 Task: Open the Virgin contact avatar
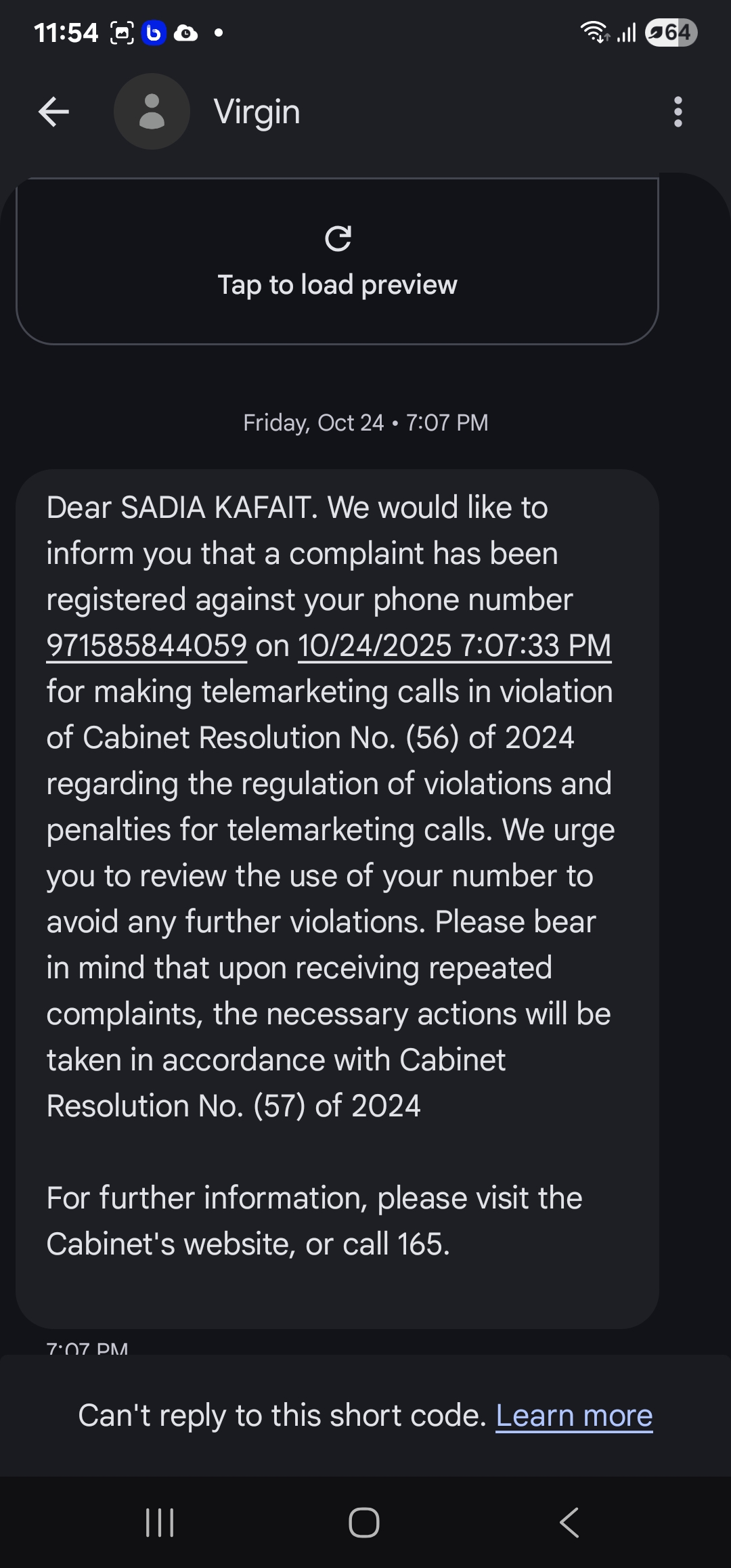152,112
